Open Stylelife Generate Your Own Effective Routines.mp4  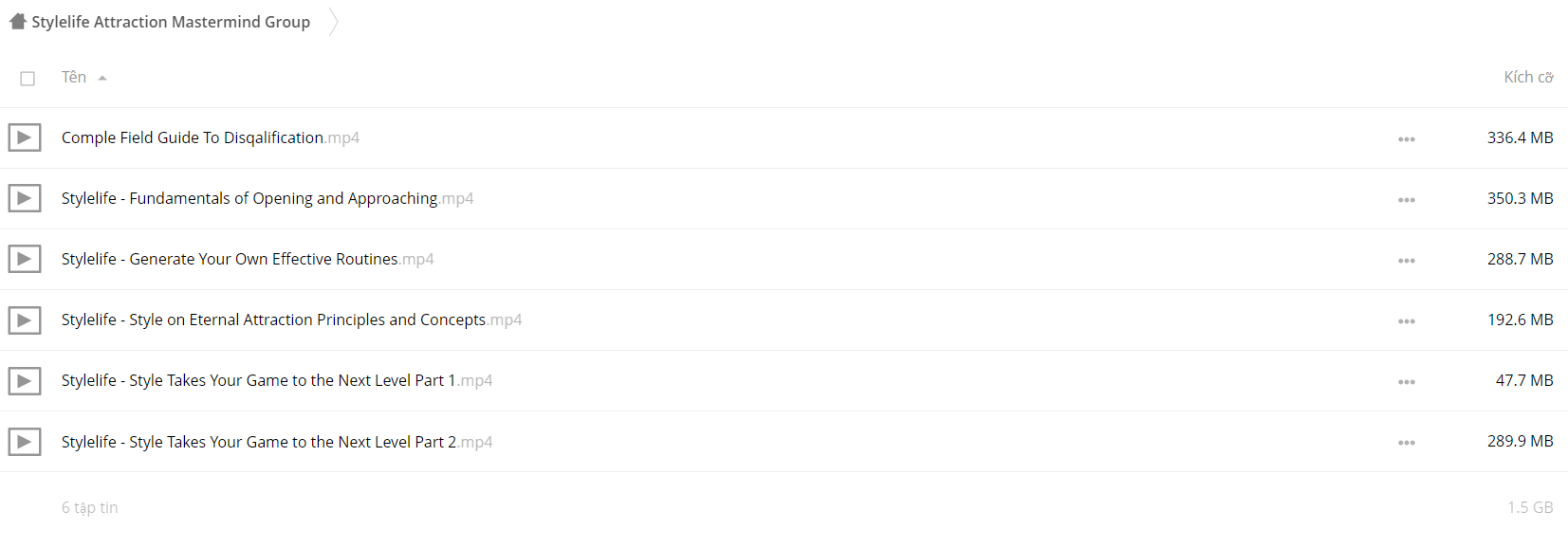248,259
